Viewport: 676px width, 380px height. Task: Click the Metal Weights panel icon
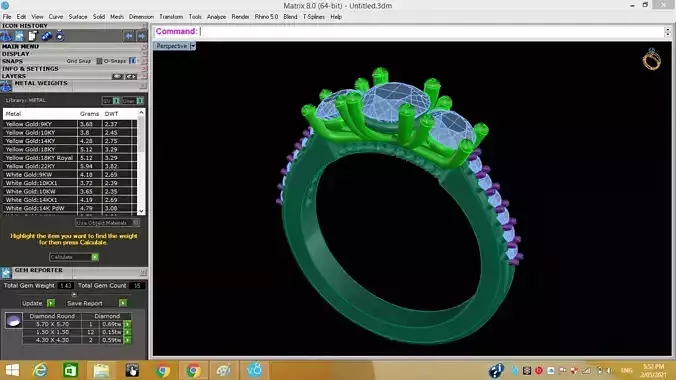(x=6, y=86)
